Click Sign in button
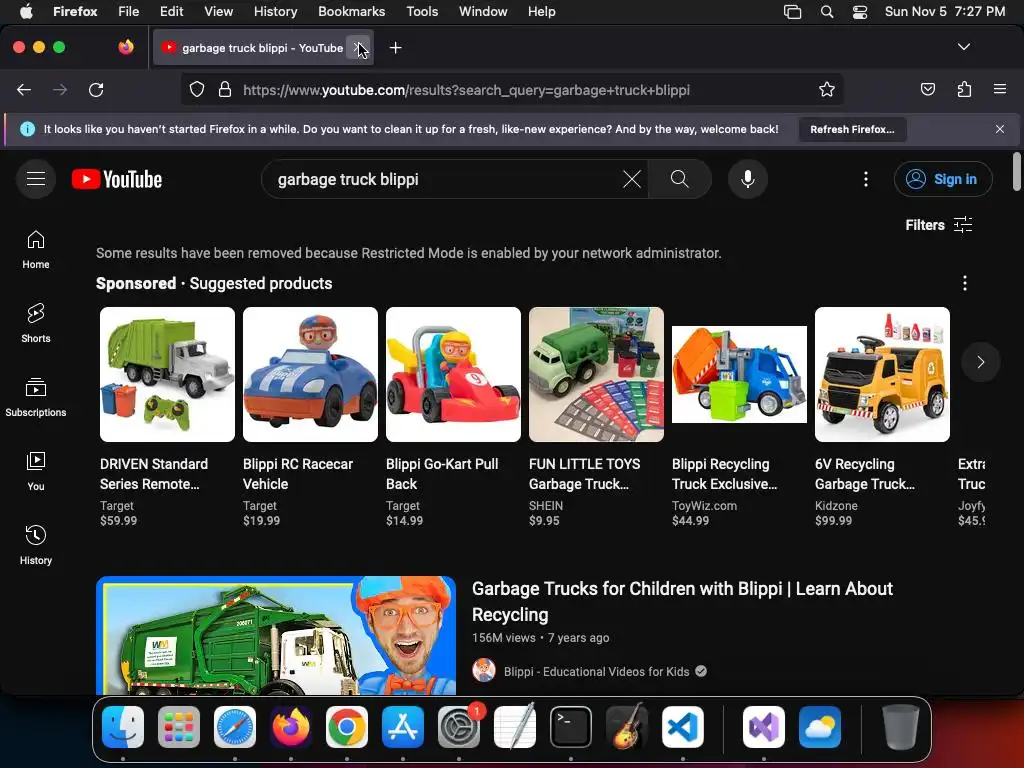 (x=943, y=179)
